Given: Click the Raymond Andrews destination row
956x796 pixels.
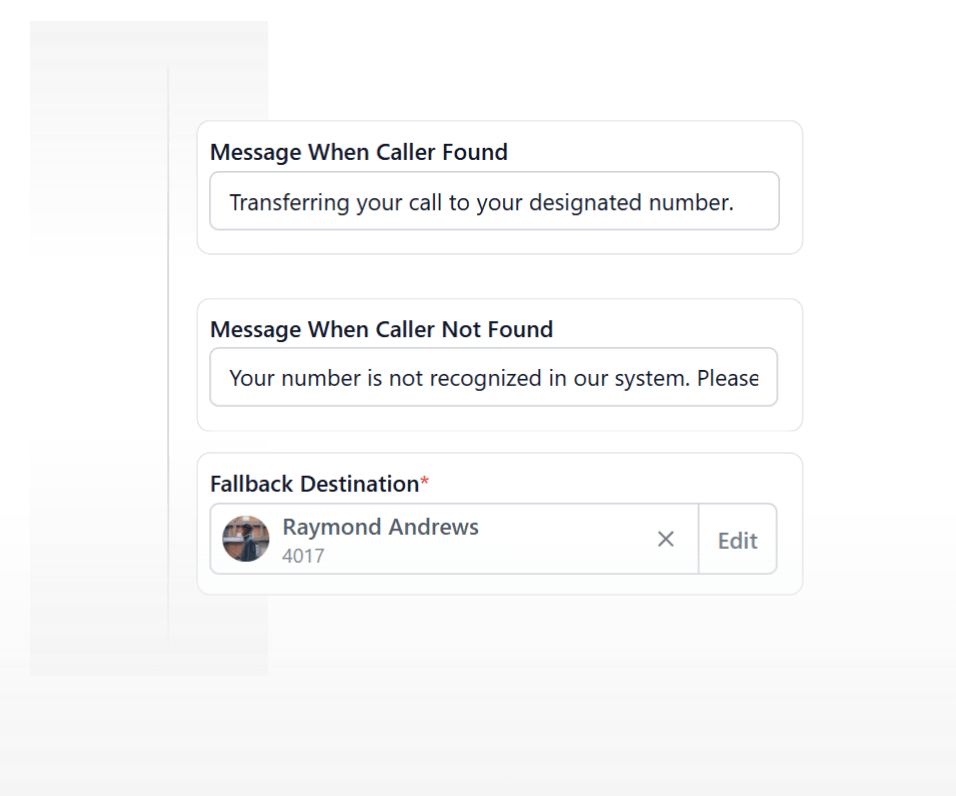Looking at the screenshot, I should 450,539.
